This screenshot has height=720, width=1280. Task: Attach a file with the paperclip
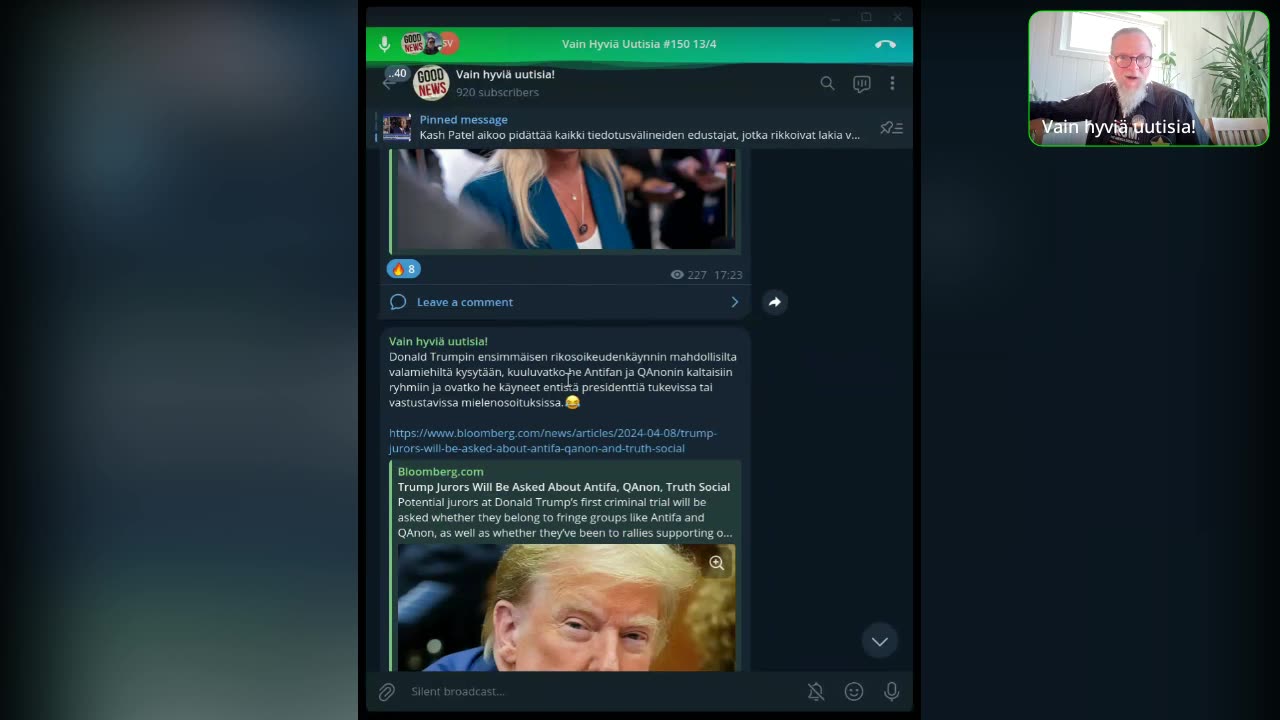387,691
